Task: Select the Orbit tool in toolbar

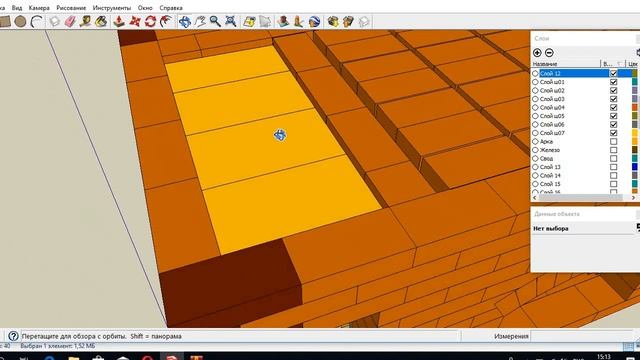Action: pos(184,21)
